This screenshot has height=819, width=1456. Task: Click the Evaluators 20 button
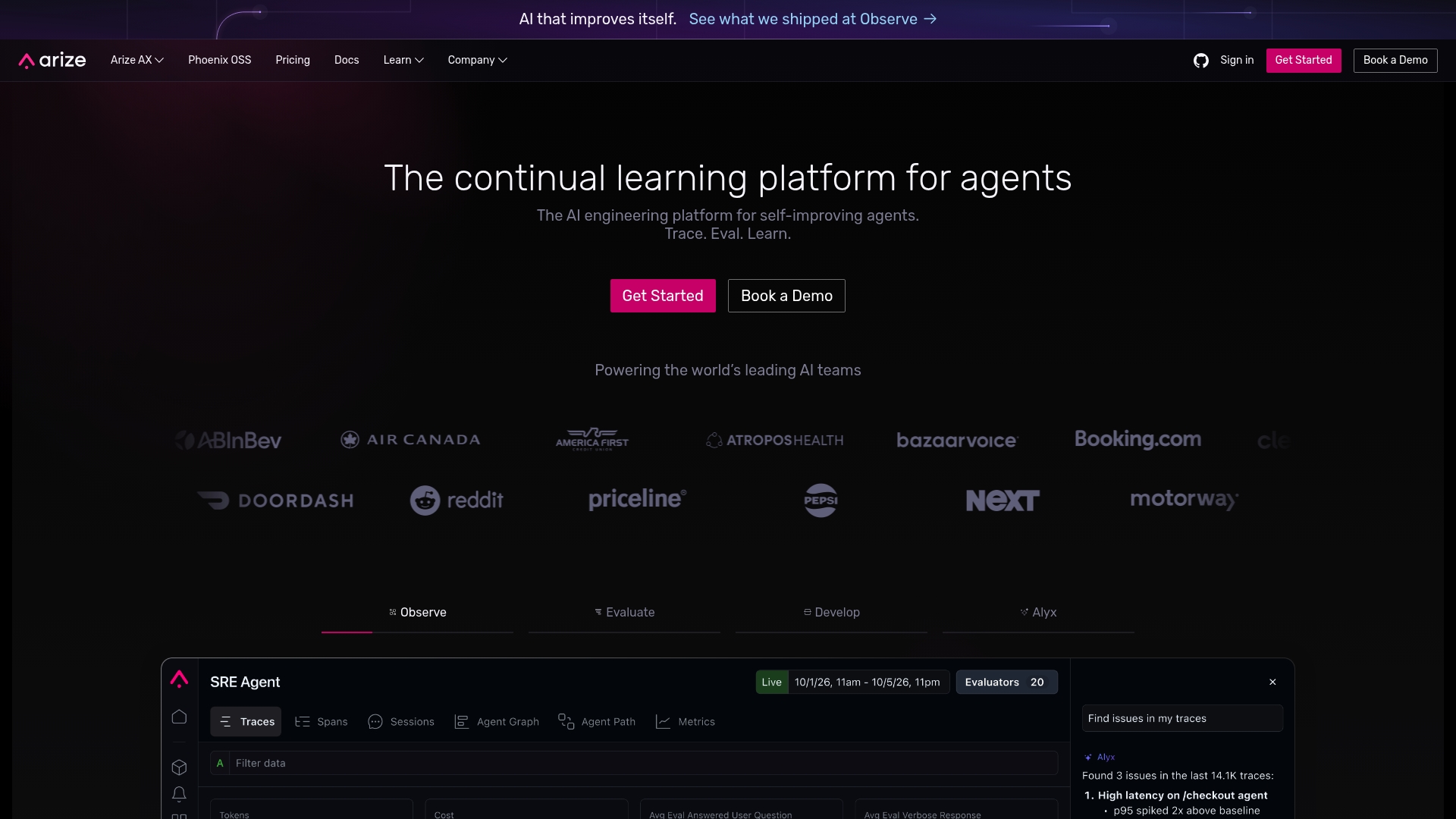click(x=1006, y=682)
